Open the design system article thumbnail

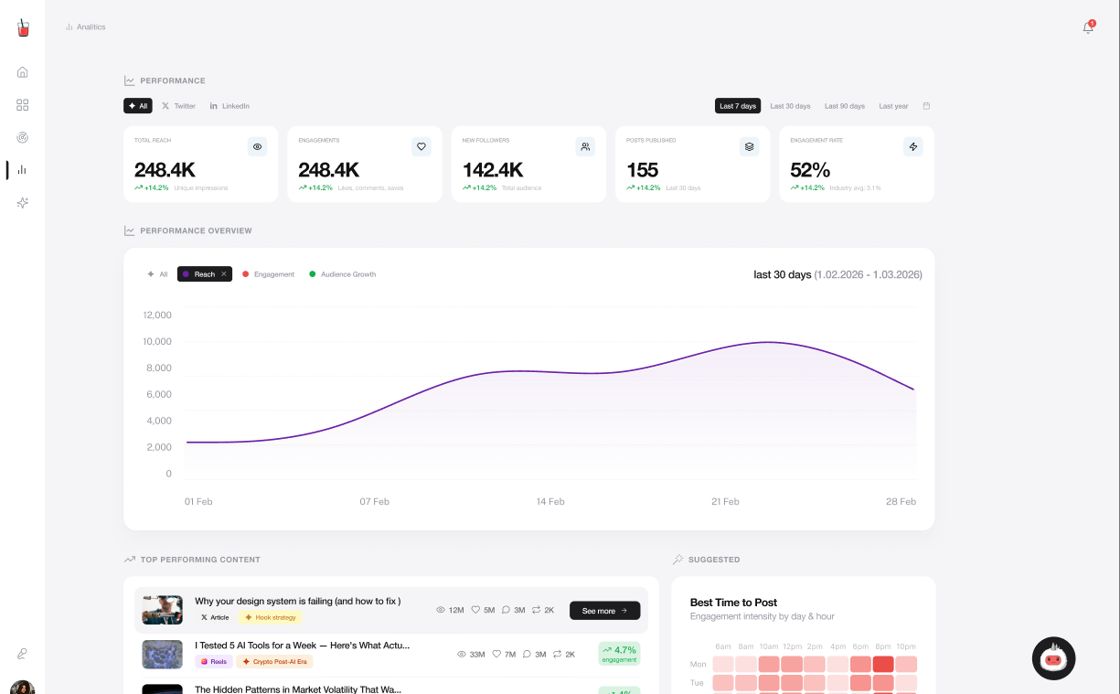point(162,610)
